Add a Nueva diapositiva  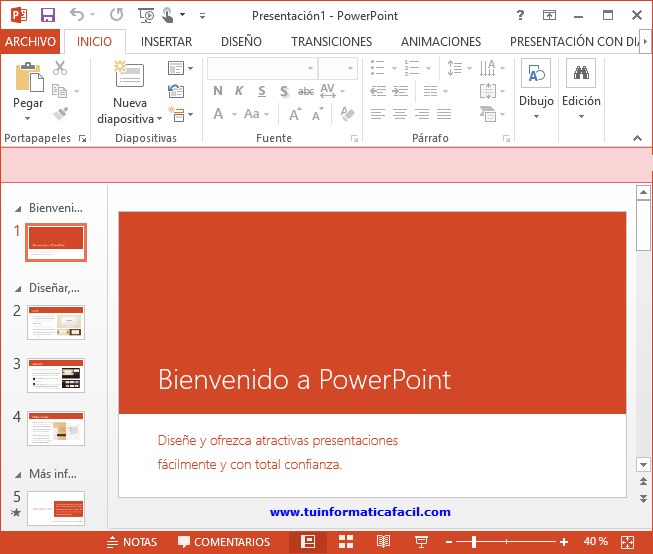pos(130,92)
